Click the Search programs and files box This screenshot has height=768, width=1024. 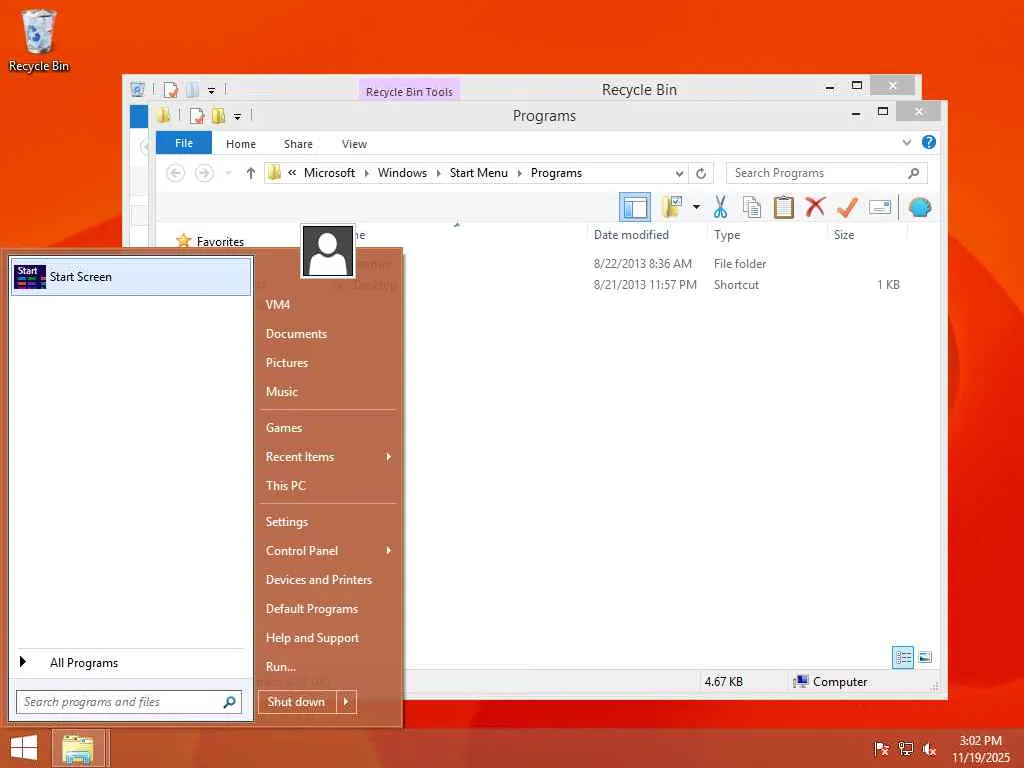(x=129, y=702)
